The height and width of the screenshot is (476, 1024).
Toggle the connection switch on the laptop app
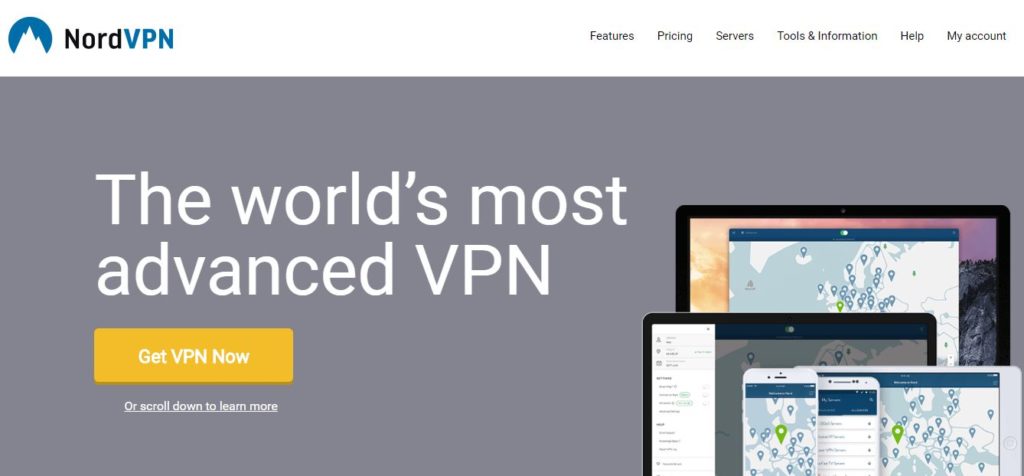pyautogui.click(x=790, y=329)
